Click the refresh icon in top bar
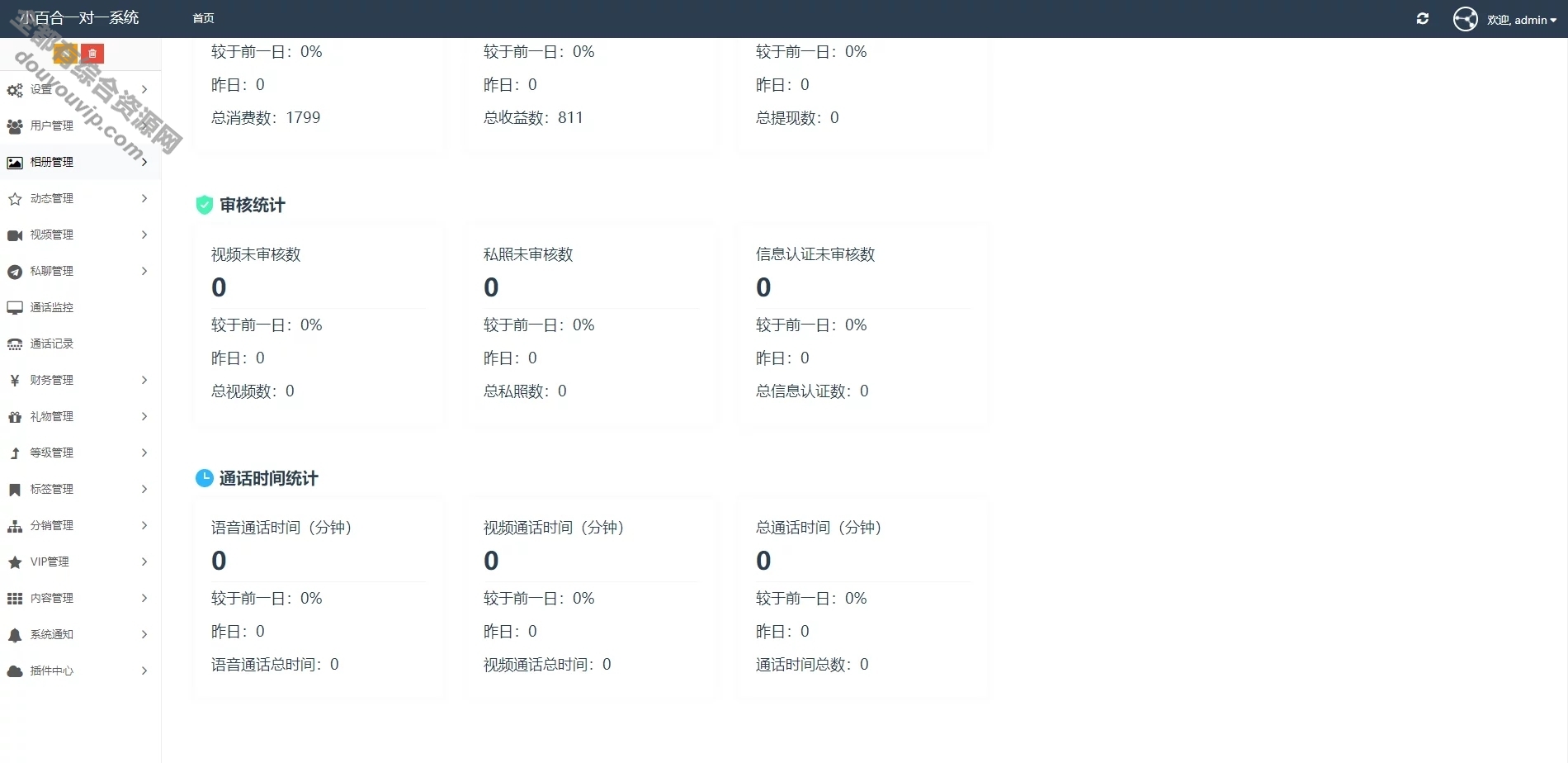 click(x=1423, y=19)
